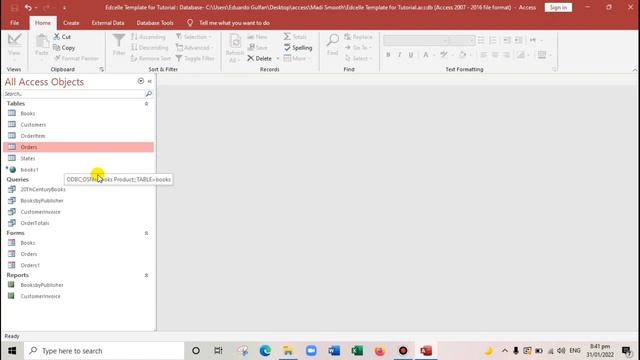Image resolution: width=640 pixels, height=360 pixels.
Task: Open the 20thCenturyBooks query
Action: tap(78, 189)
